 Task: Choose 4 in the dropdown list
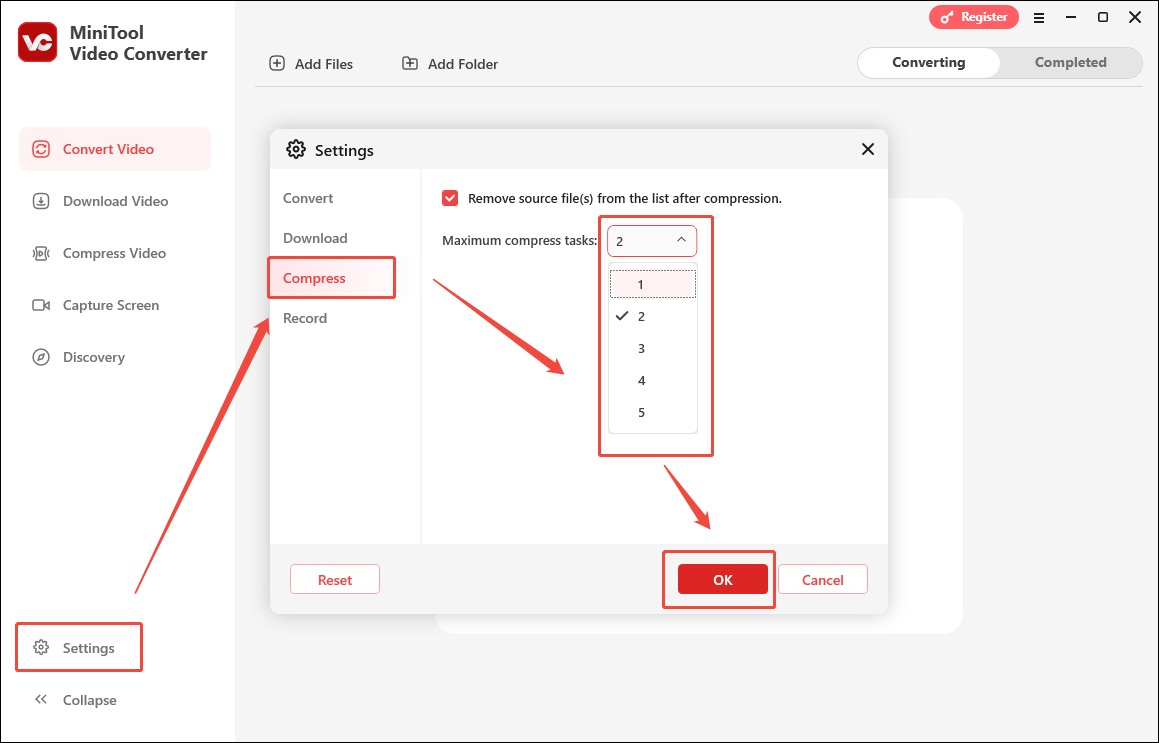[653, 380]
